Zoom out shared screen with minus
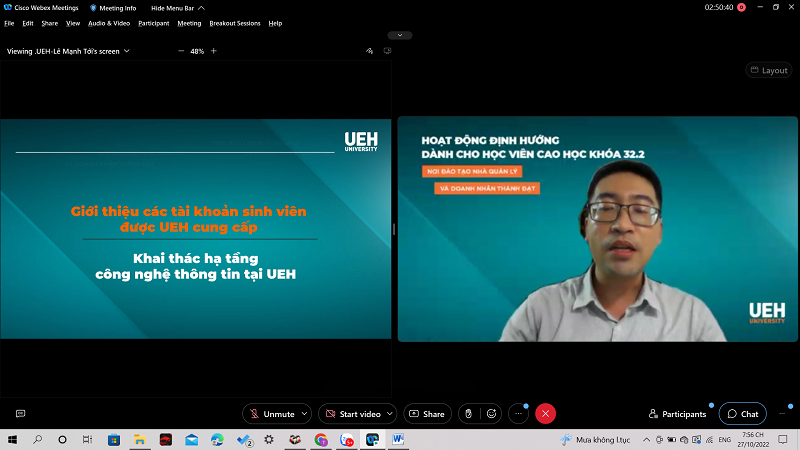 (181, 51)
